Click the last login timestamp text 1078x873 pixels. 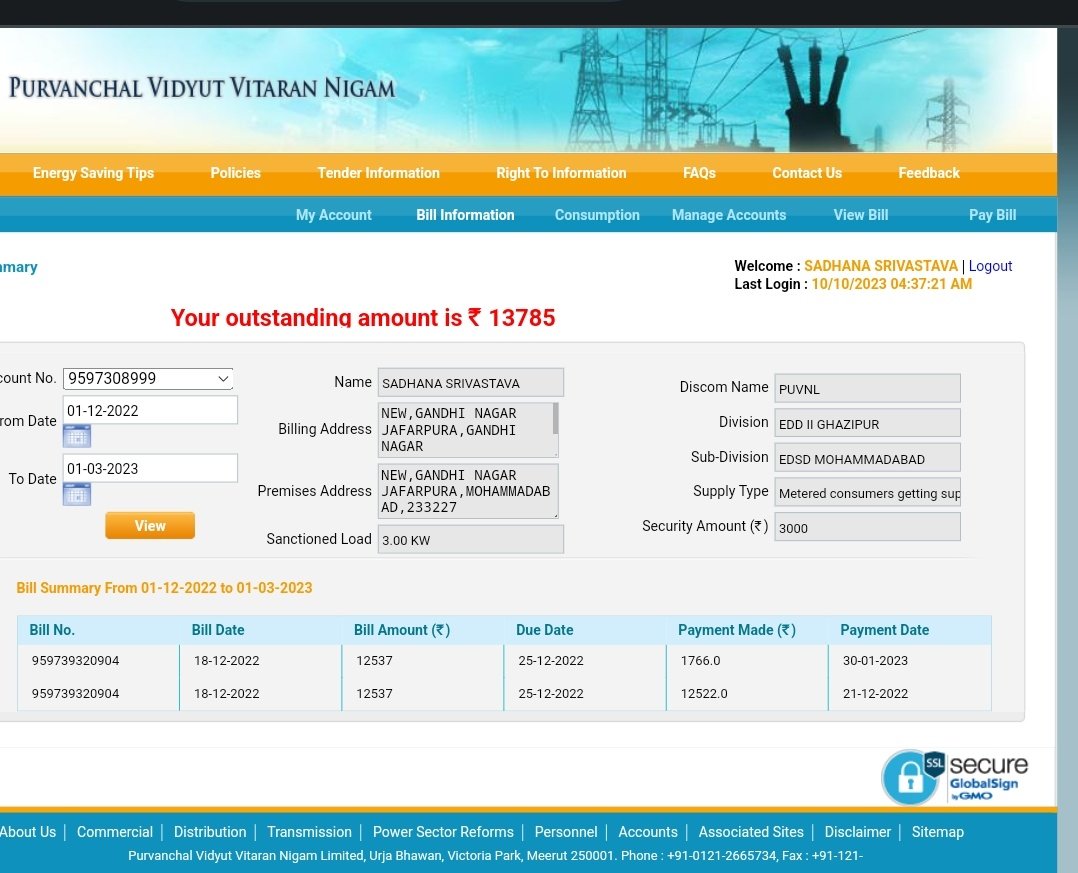point(892,284)
